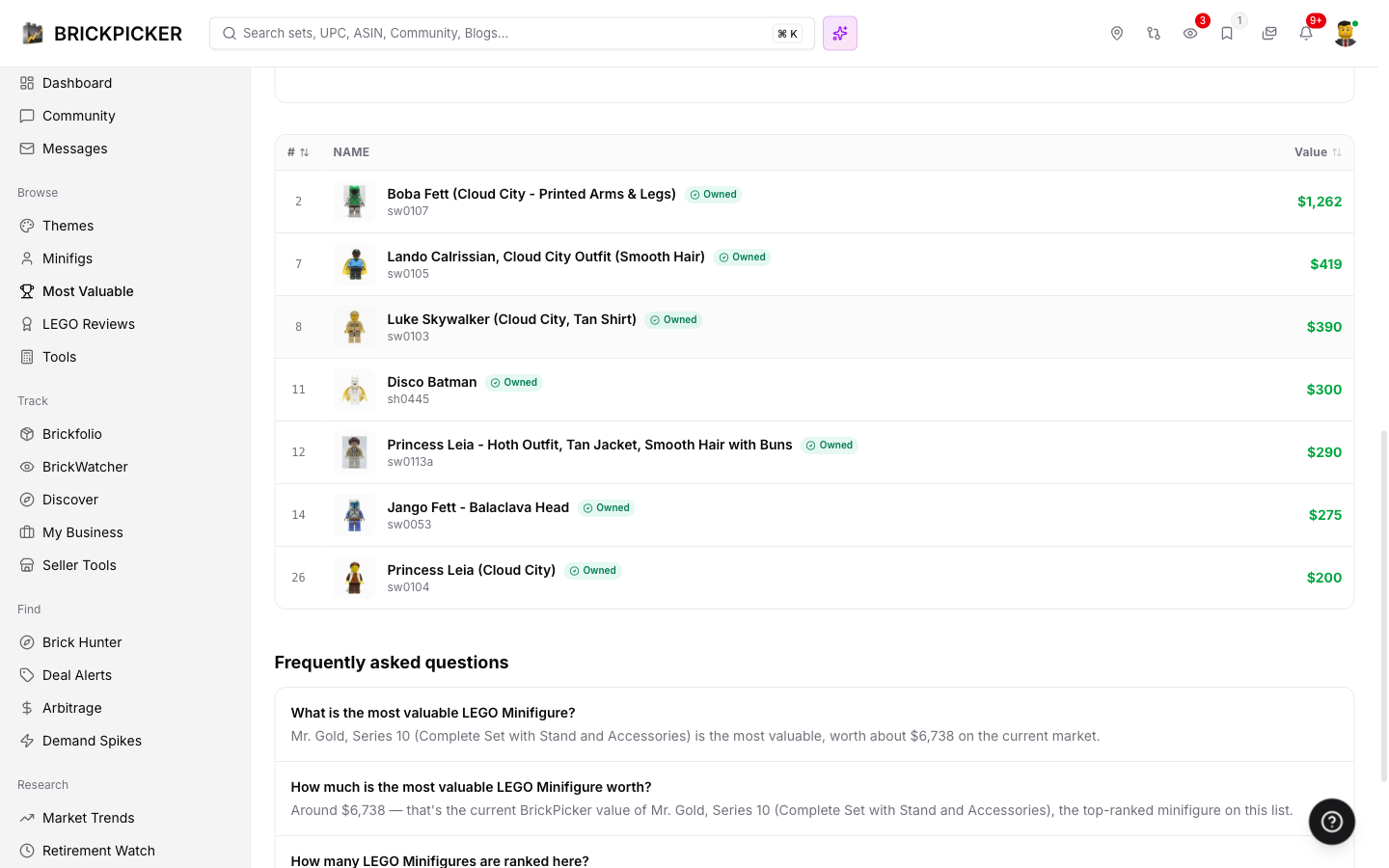Image resolution: width=1389 pixels, height=868 pixels.
Task: Click the Lando Calrissian minifig thumbnail
Action: pos(355,264)
